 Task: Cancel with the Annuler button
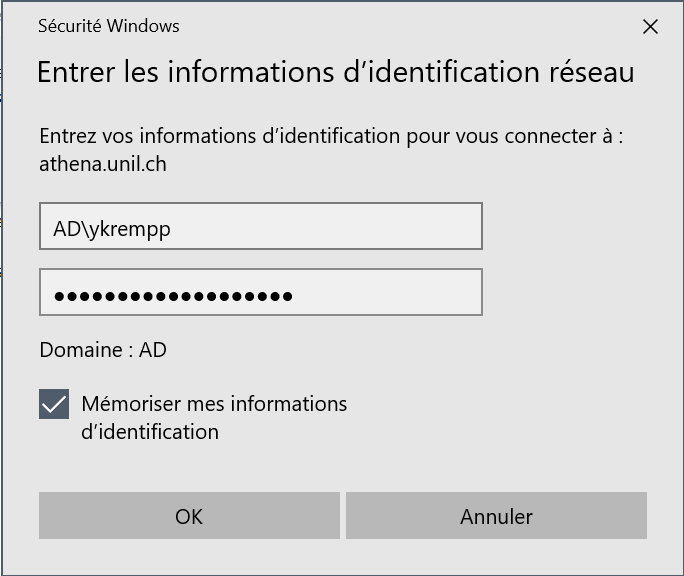point(496,516)
